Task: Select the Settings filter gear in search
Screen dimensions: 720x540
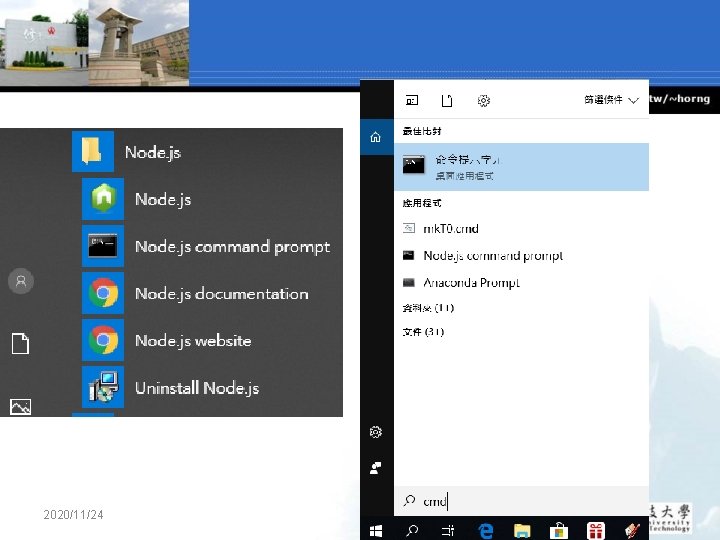Action: coord(484,100)
